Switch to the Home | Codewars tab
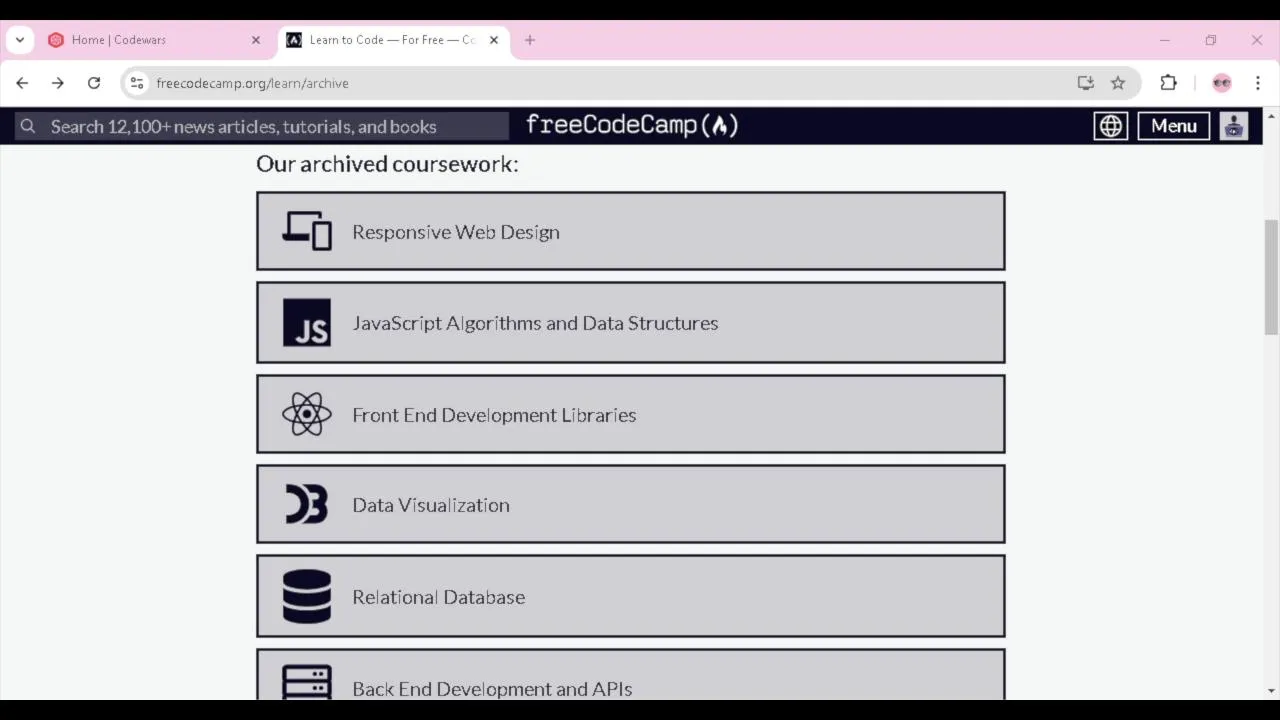 click(155, 40)
